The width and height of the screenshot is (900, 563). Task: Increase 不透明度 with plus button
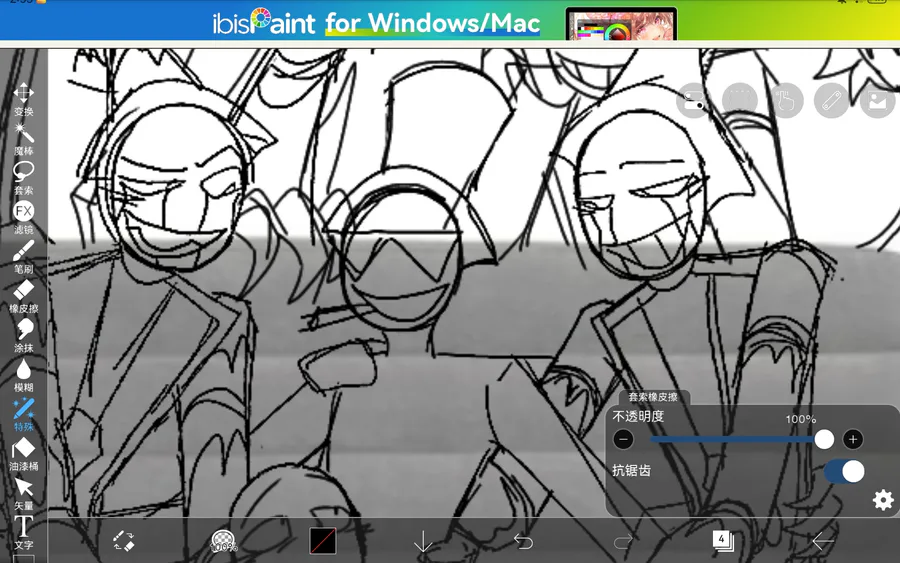[853, 440]
